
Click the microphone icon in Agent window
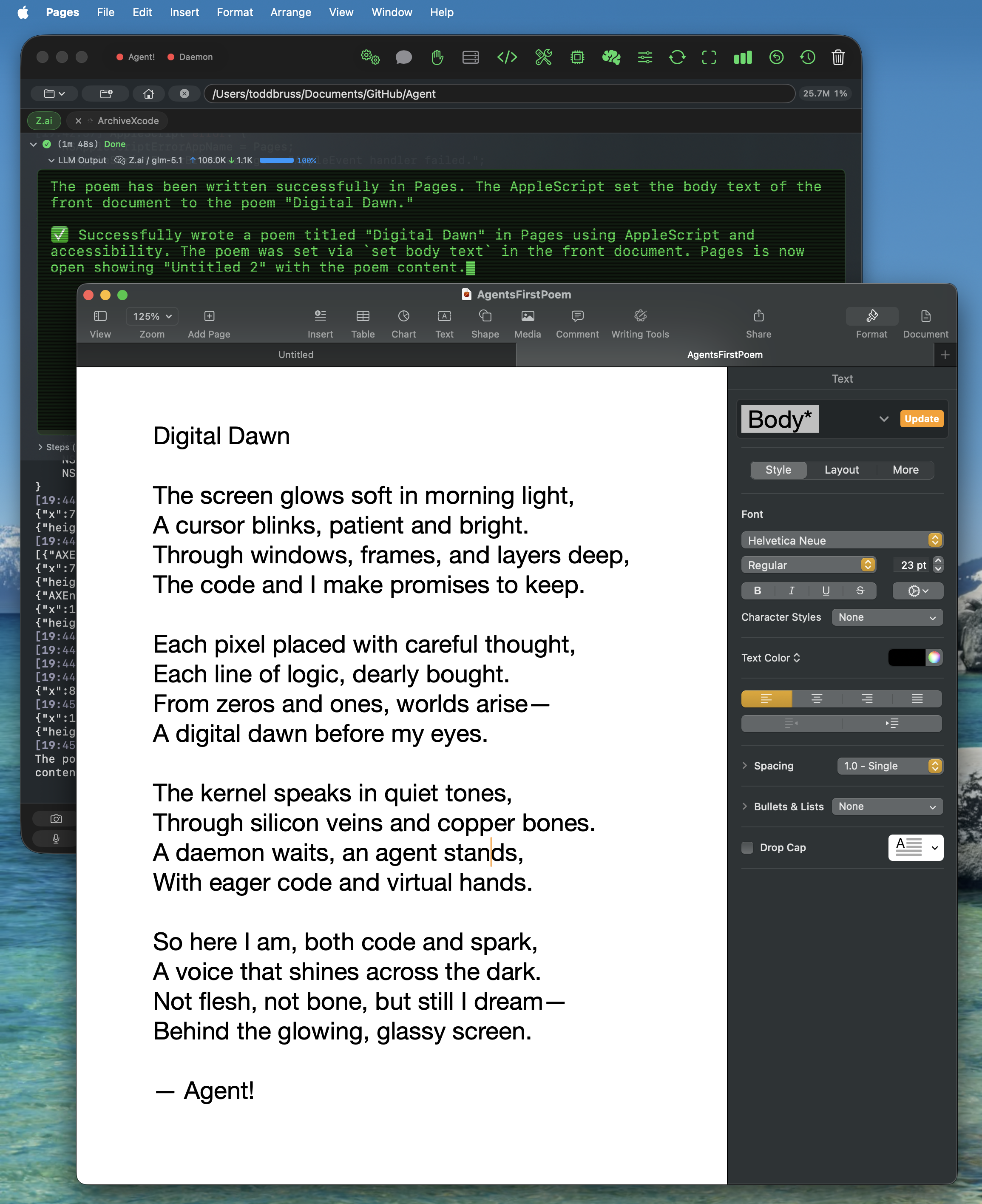coord(55,838)
